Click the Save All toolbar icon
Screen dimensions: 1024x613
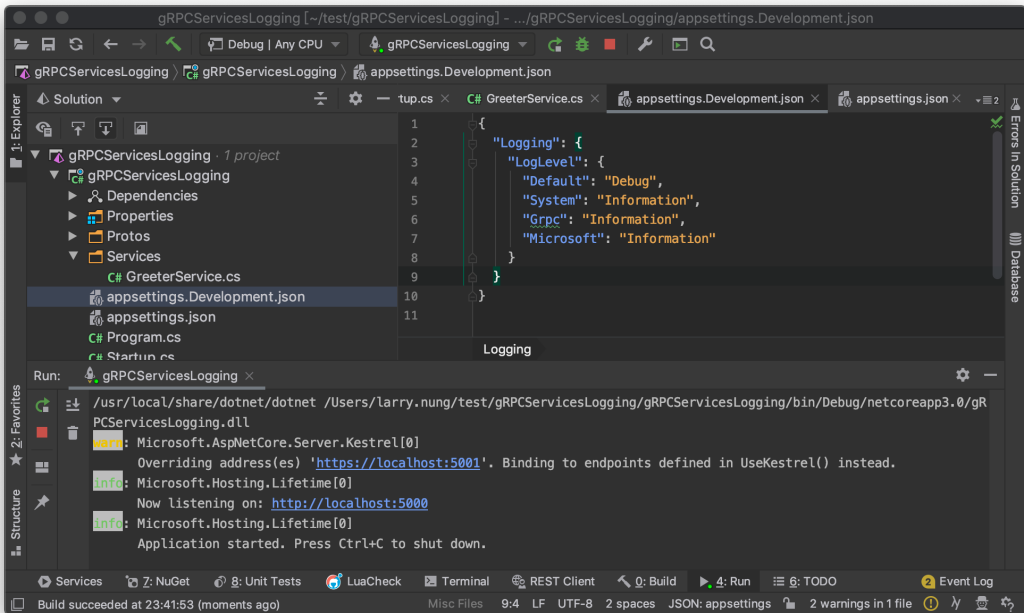[x=48, y=44]
